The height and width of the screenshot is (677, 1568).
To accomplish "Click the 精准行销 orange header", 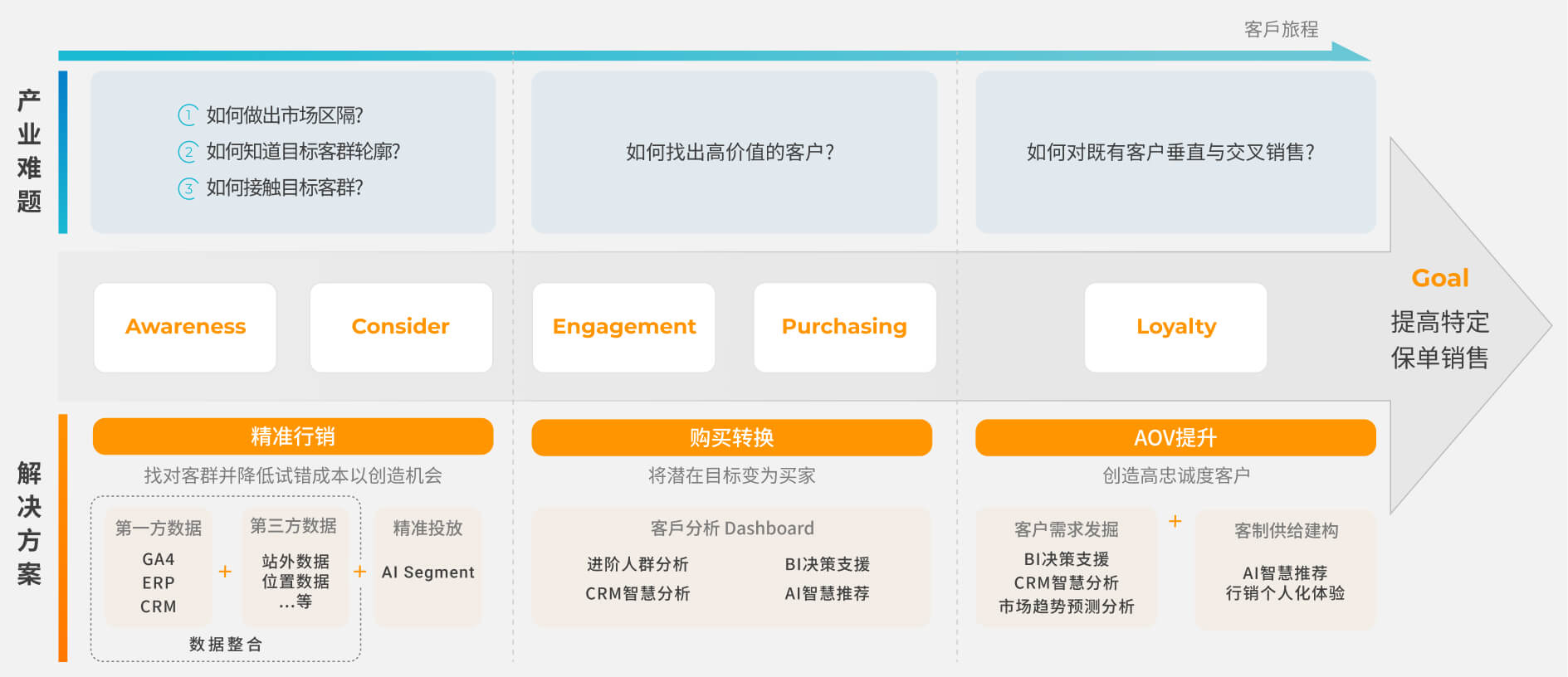I will 293,436.
